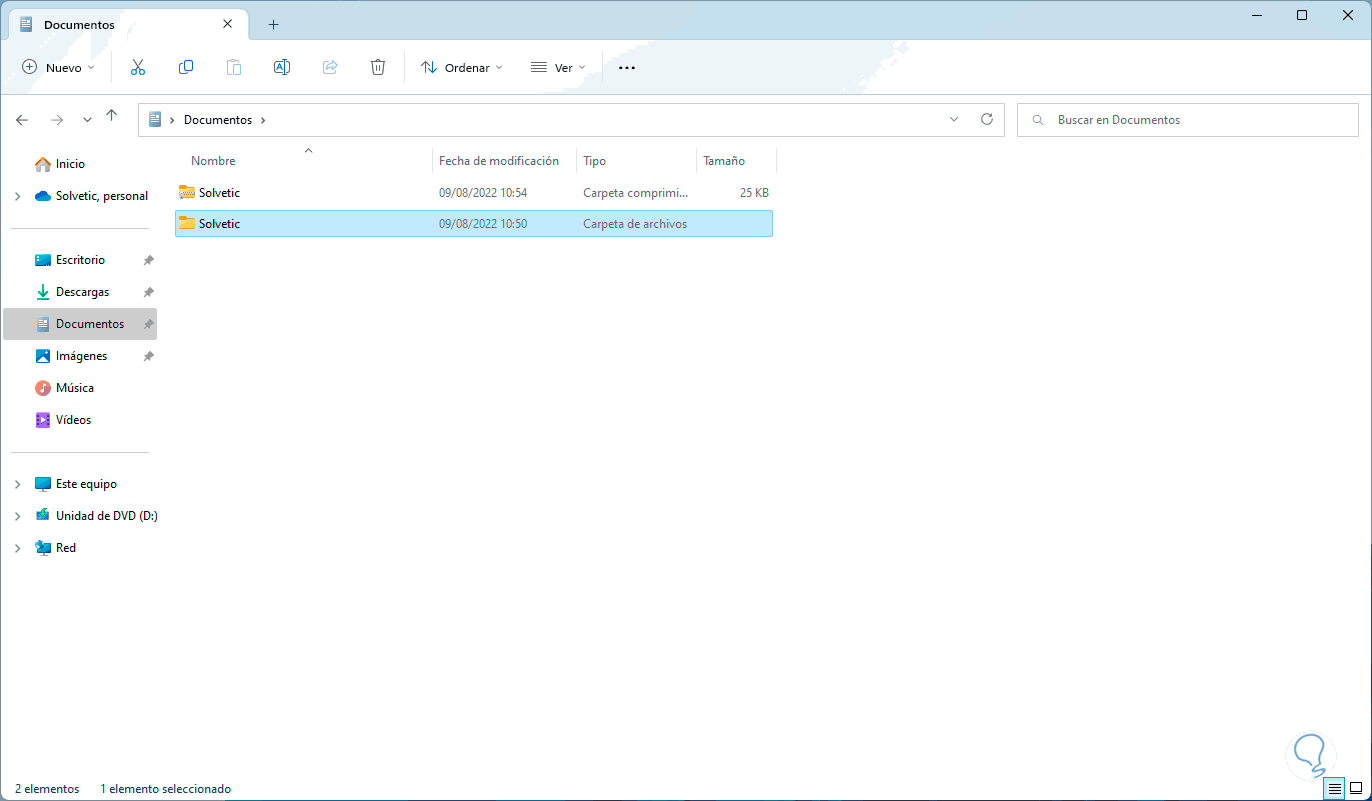This screenshot has width=1372, height=801.
Task: Sort by the Nombre column header
Action: (x=213, y=161)
